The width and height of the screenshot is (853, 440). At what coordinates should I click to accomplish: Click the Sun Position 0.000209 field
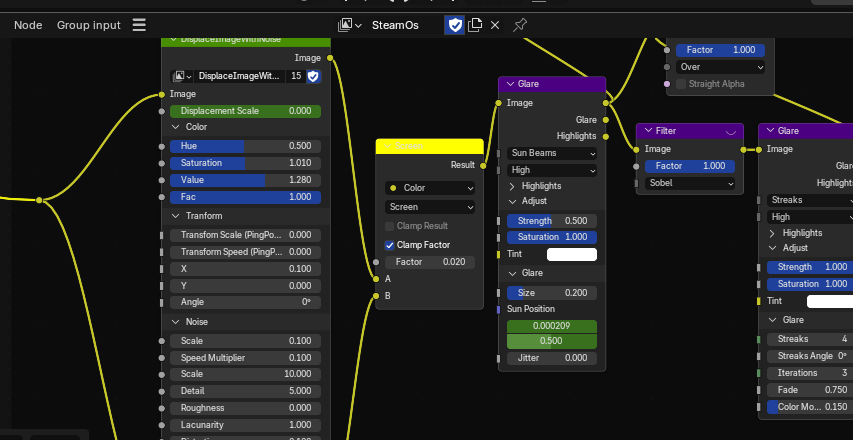[552, 326]
